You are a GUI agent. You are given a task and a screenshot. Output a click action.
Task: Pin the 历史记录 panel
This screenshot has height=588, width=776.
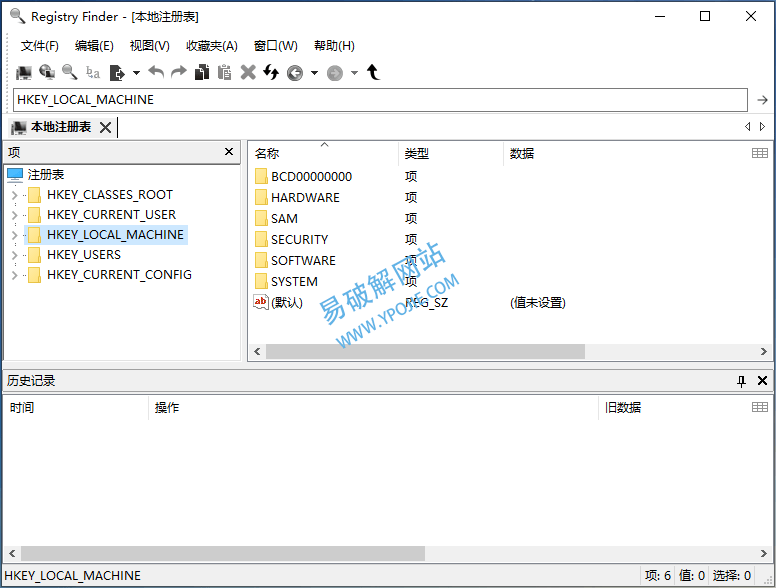coord(741,381)
